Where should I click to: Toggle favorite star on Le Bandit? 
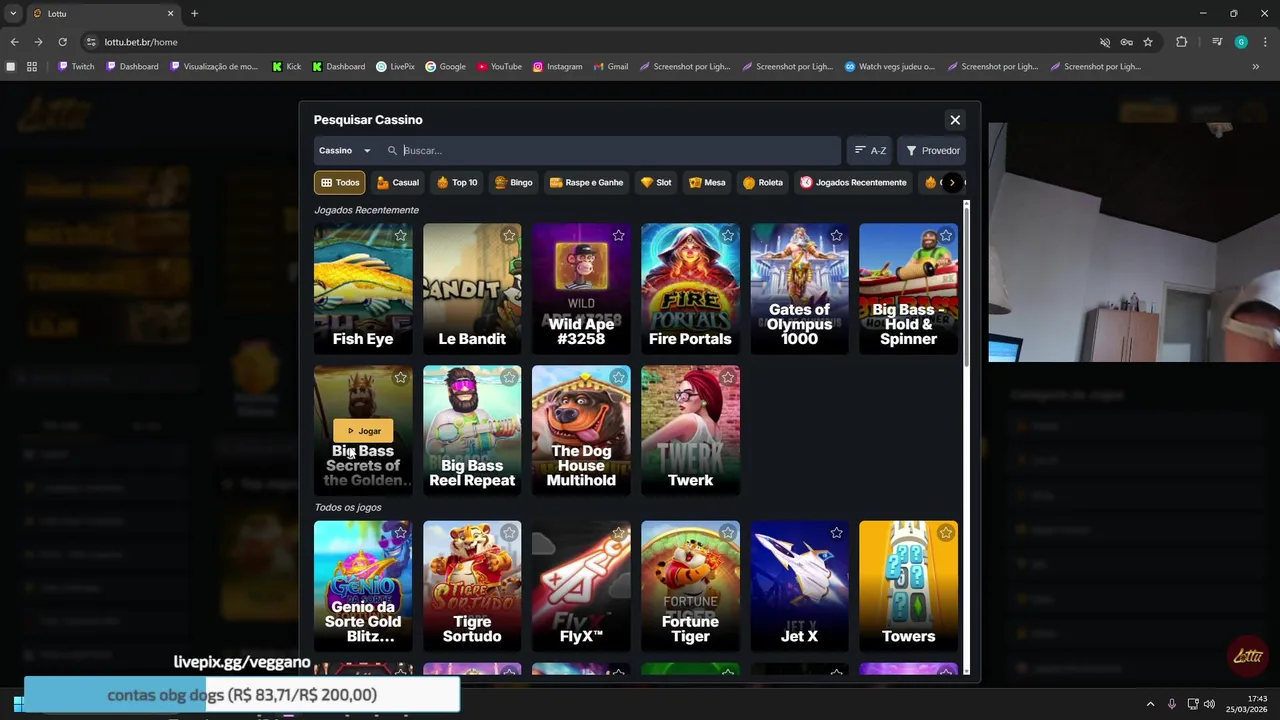coord(509,236)
